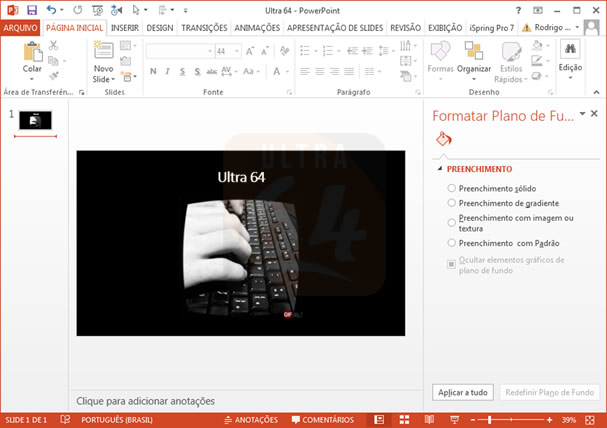The image size is (607, 428).
Task: Decrease font size icon
Action: point(265,51)
